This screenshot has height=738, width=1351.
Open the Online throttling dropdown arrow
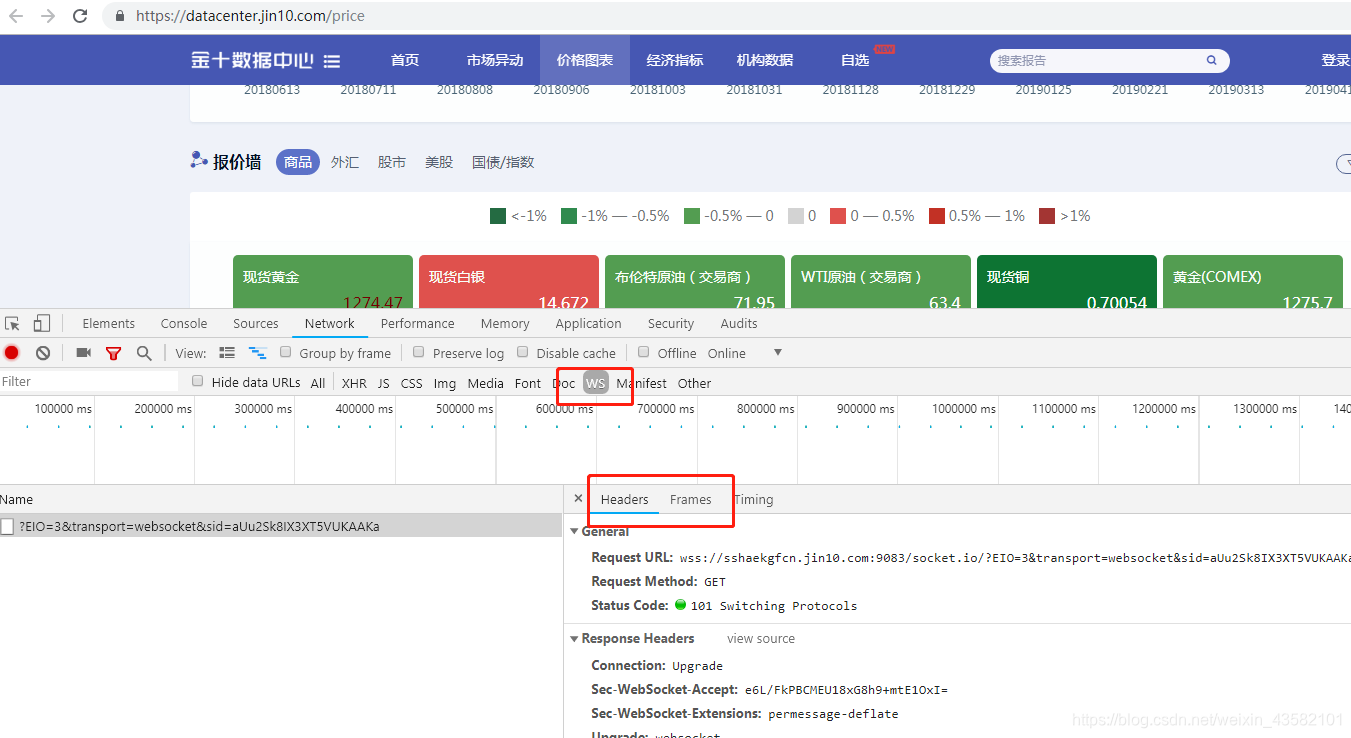pos(777,352)
